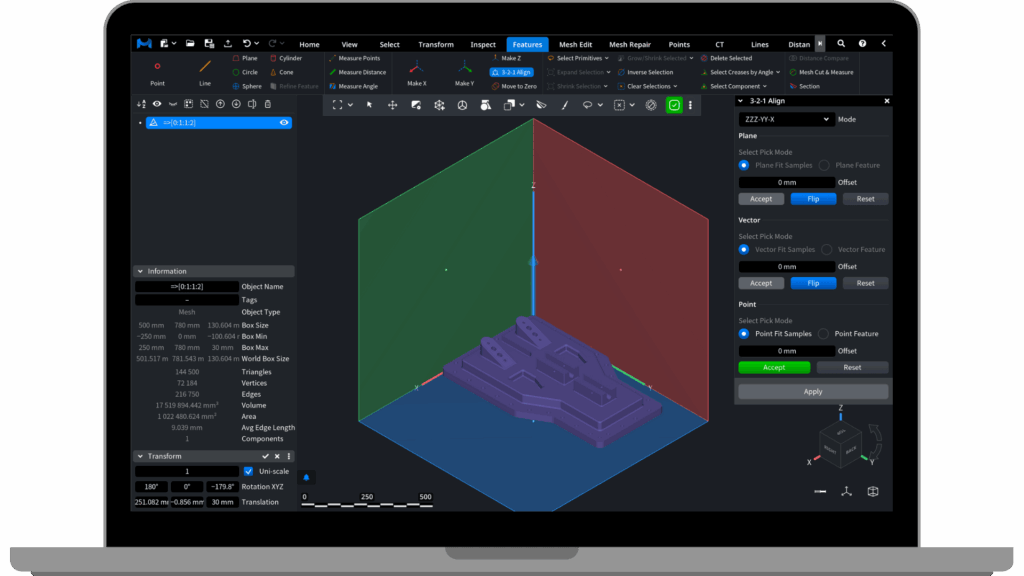The width and height of the screenshot is (1024, 576).
Task: Toggle visibility of the mesh object
Action: tap(285, 123)
